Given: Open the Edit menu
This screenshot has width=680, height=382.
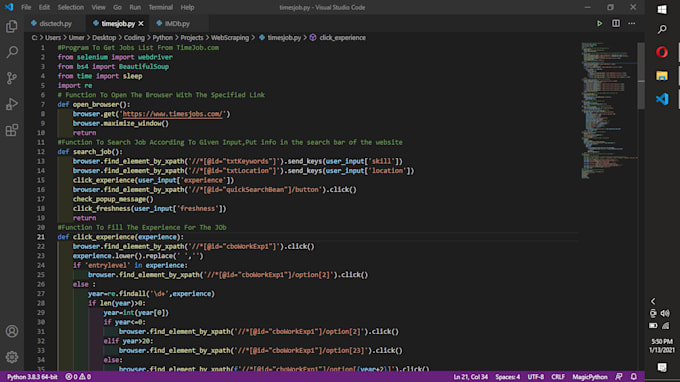Looking at the screenshot, I should (x=44, y=7).
